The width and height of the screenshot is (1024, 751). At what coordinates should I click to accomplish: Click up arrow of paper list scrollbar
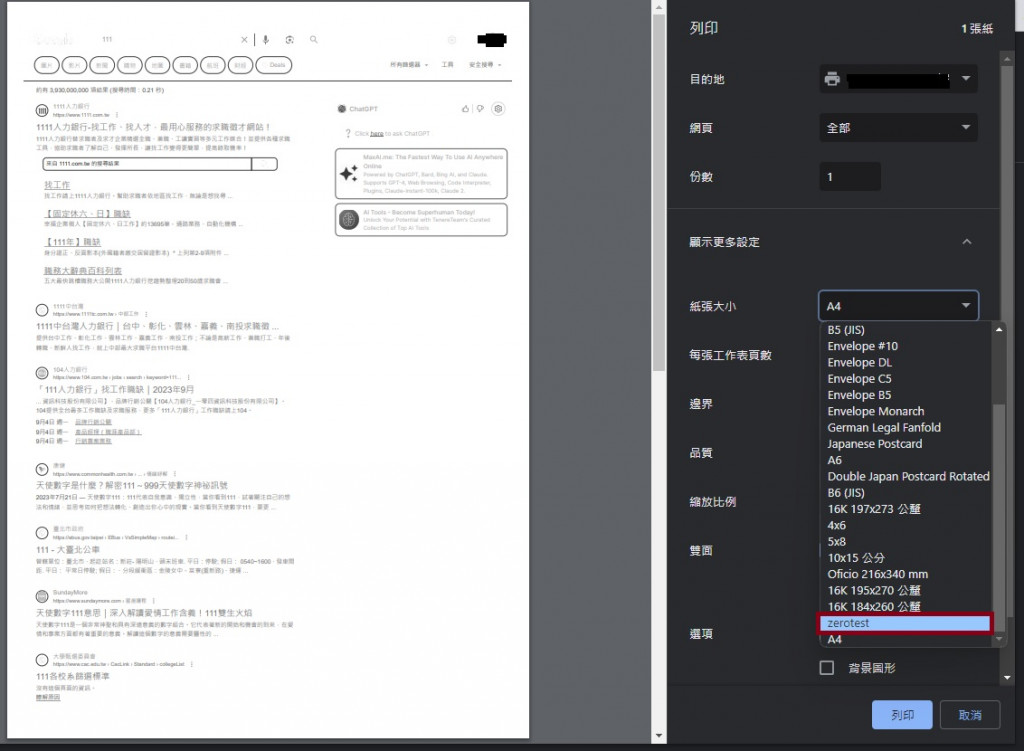(x=999, y=330)
